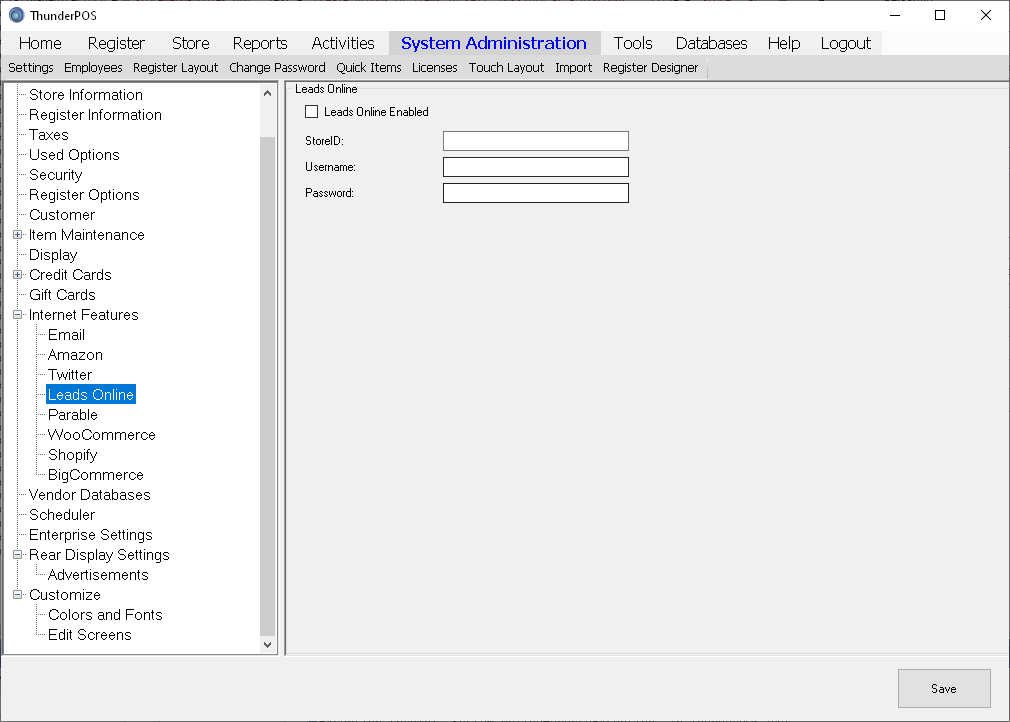Open Employees in the sub-toolbar

pos(93,68)
